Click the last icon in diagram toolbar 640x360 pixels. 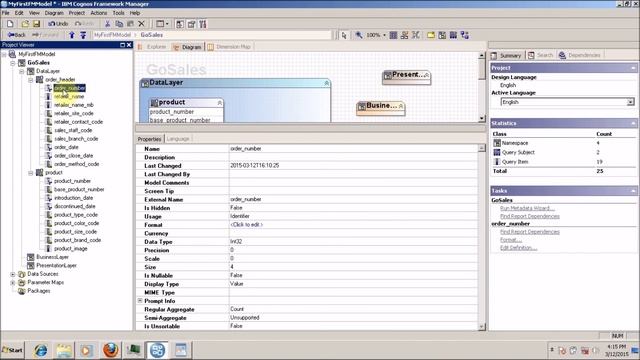pyautogui.click(x=464, y=35)
